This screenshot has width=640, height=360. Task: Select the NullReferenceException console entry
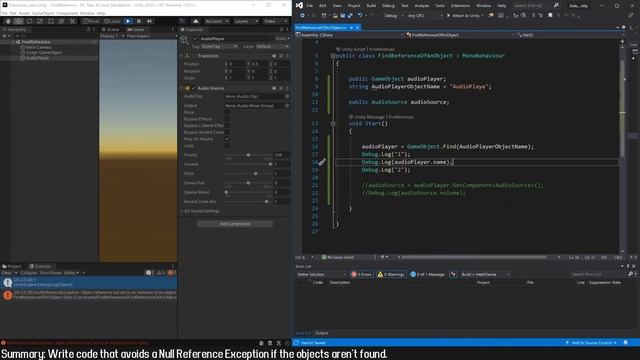click(x=89, y=295)
